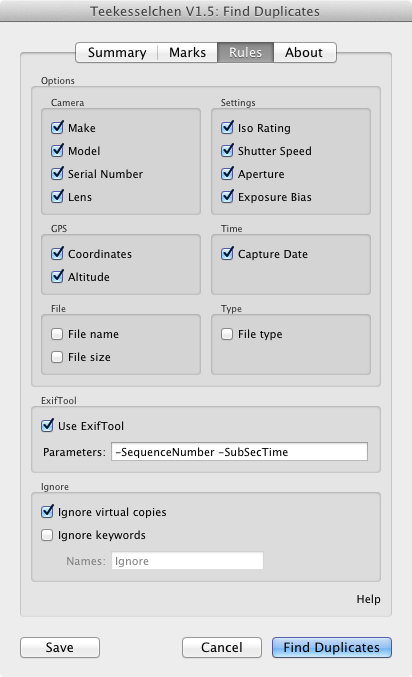
Task: Toggle the Altitude checkbox
Action: click(x=57, y=276)
